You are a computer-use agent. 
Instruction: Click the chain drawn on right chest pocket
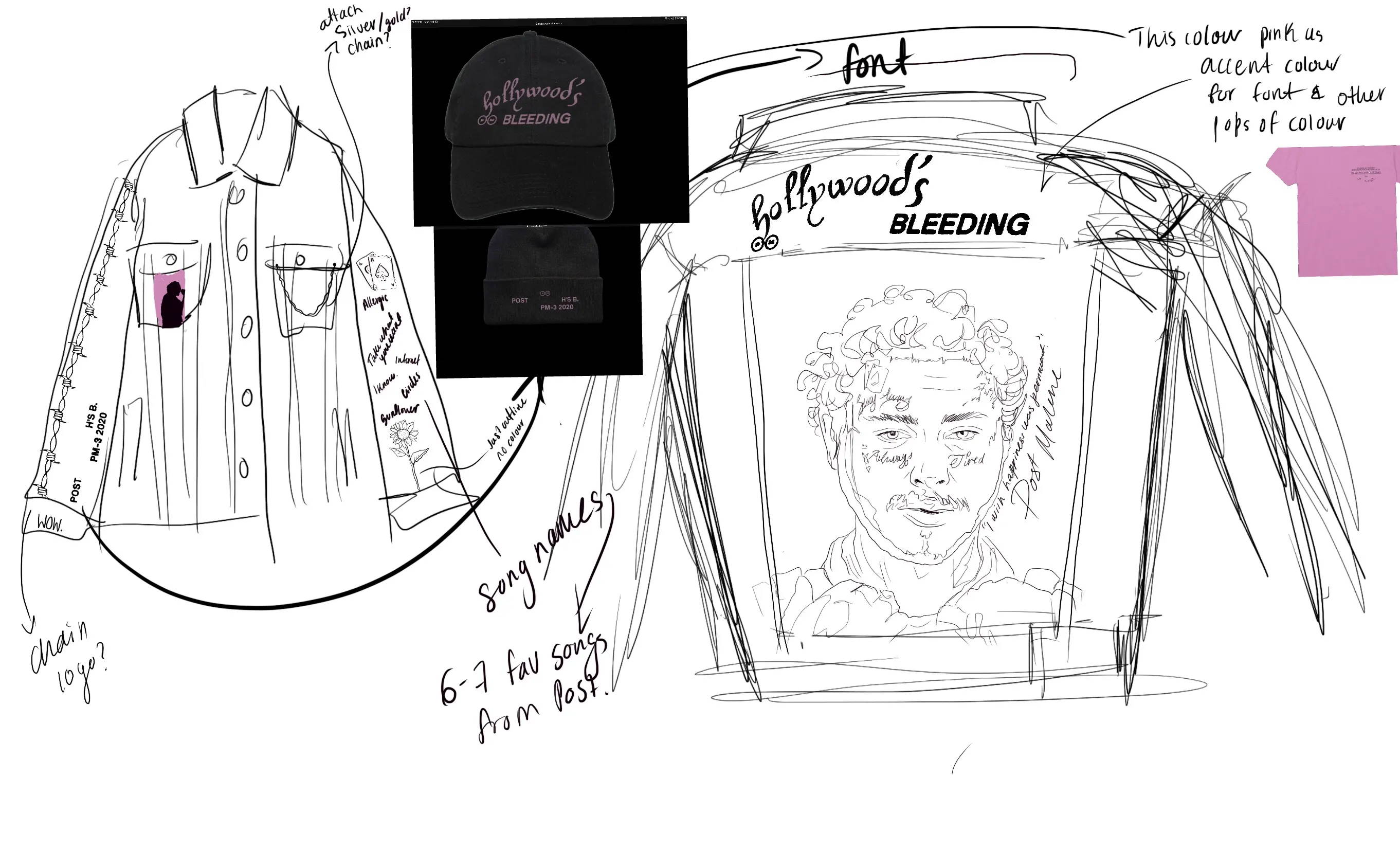point(306,290)
